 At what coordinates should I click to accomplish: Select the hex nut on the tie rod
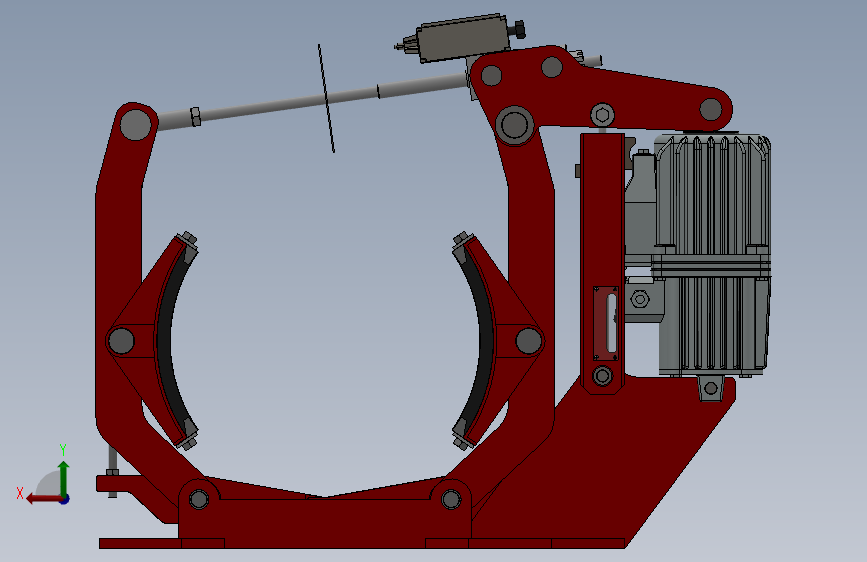[195, 117]
